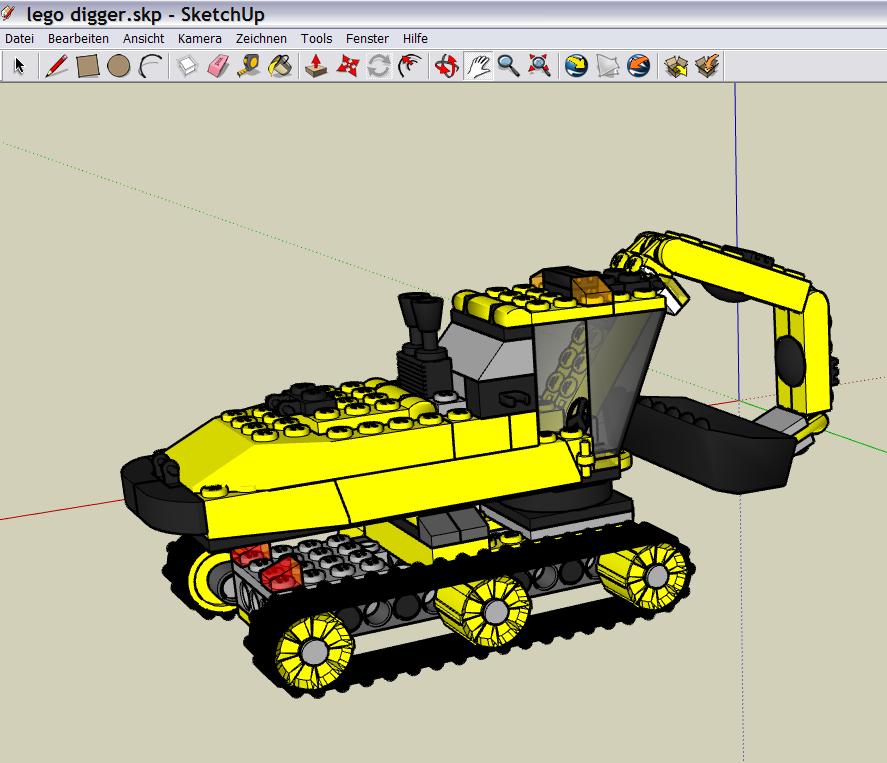
Task: Activate the Arc tool
Action: click(150, 66)
